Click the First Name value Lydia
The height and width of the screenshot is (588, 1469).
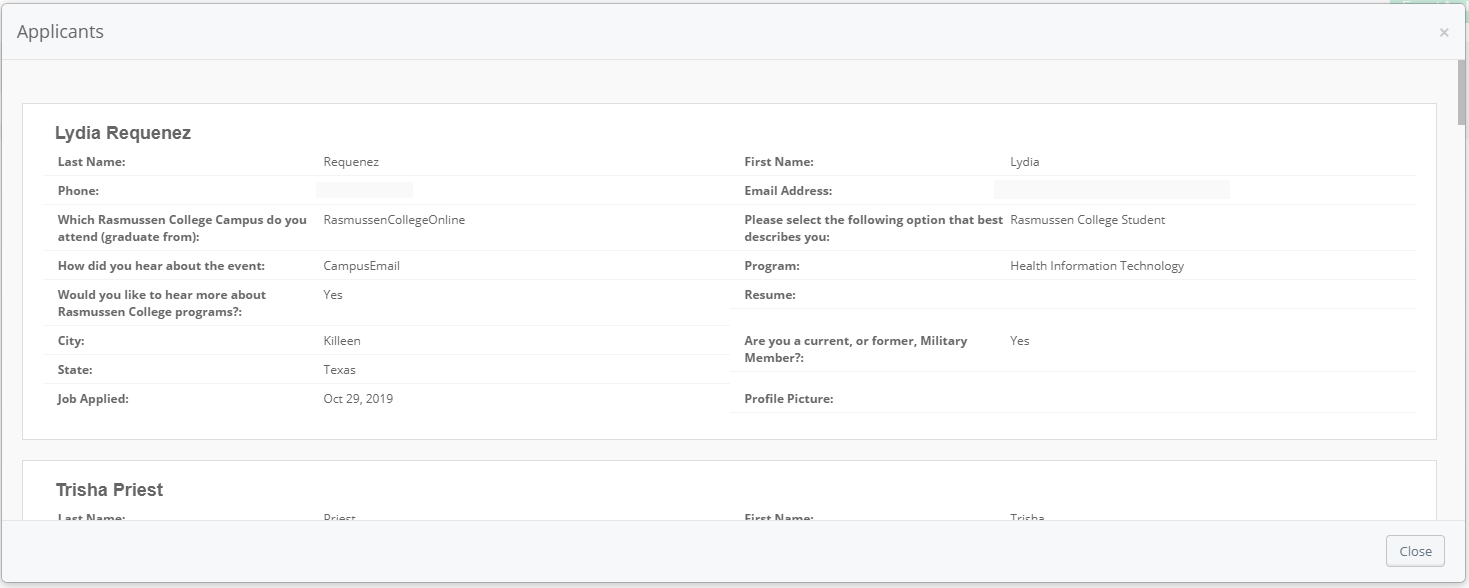1025,162
